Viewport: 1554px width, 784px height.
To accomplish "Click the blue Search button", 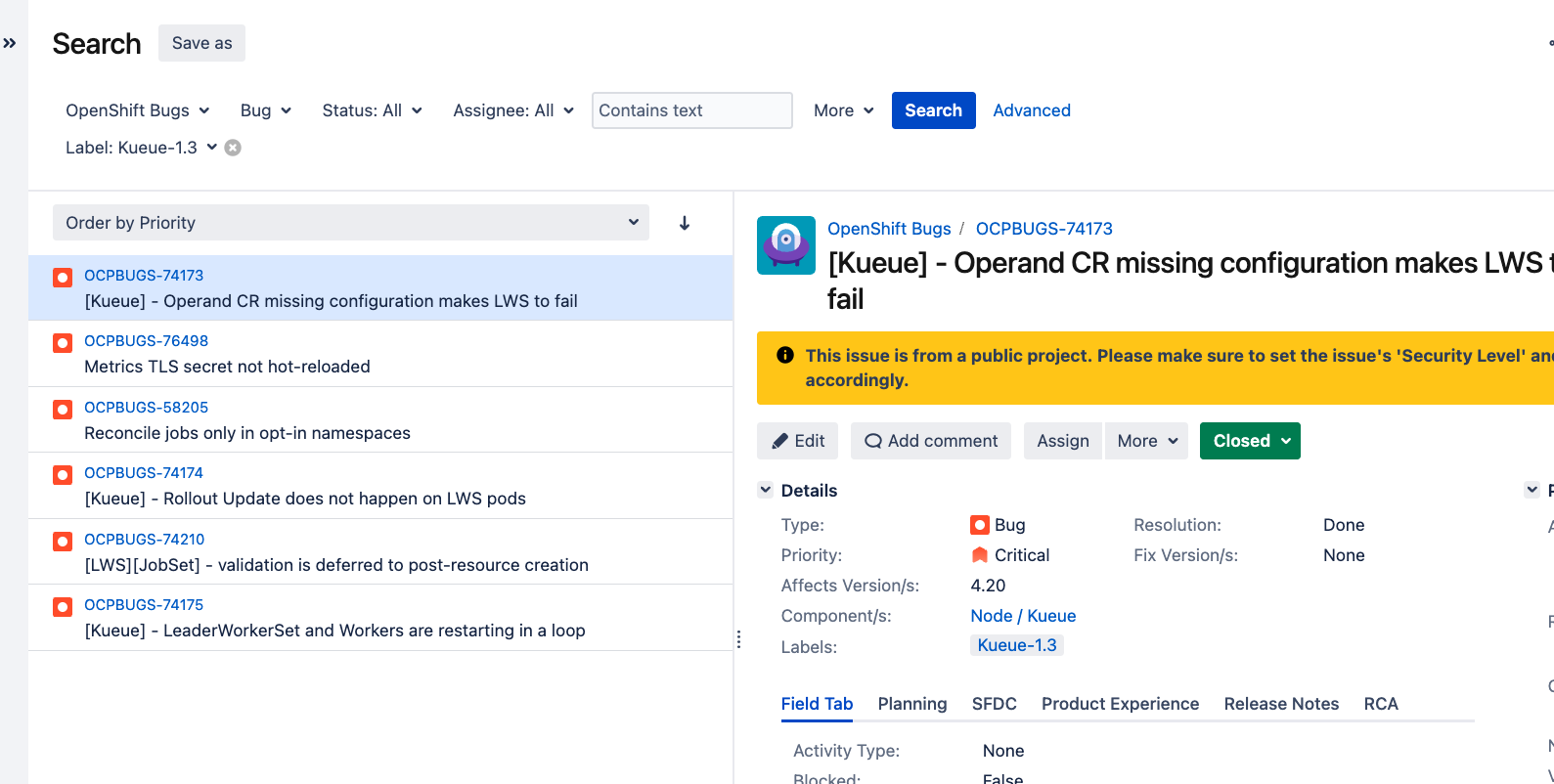I will (933, 110).
